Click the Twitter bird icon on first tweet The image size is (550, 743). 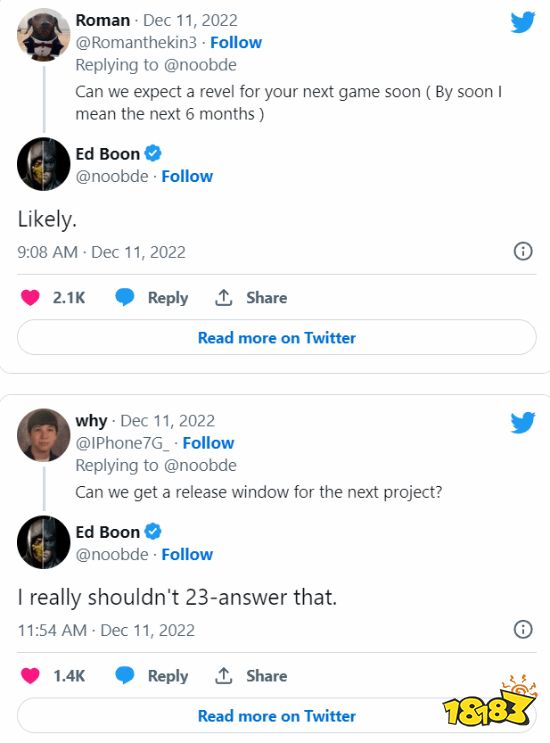point(523,22)
